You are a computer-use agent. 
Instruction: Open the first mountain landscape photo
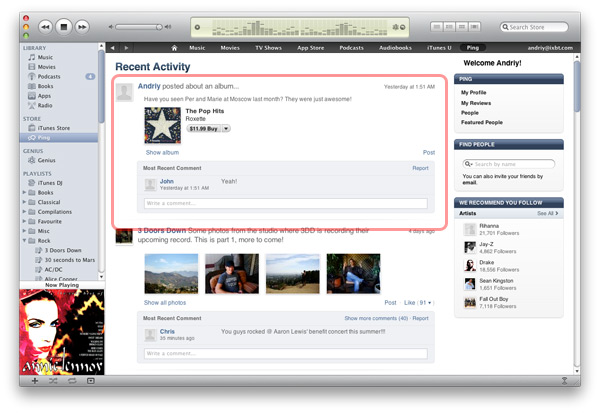click(x=171, y=274)
